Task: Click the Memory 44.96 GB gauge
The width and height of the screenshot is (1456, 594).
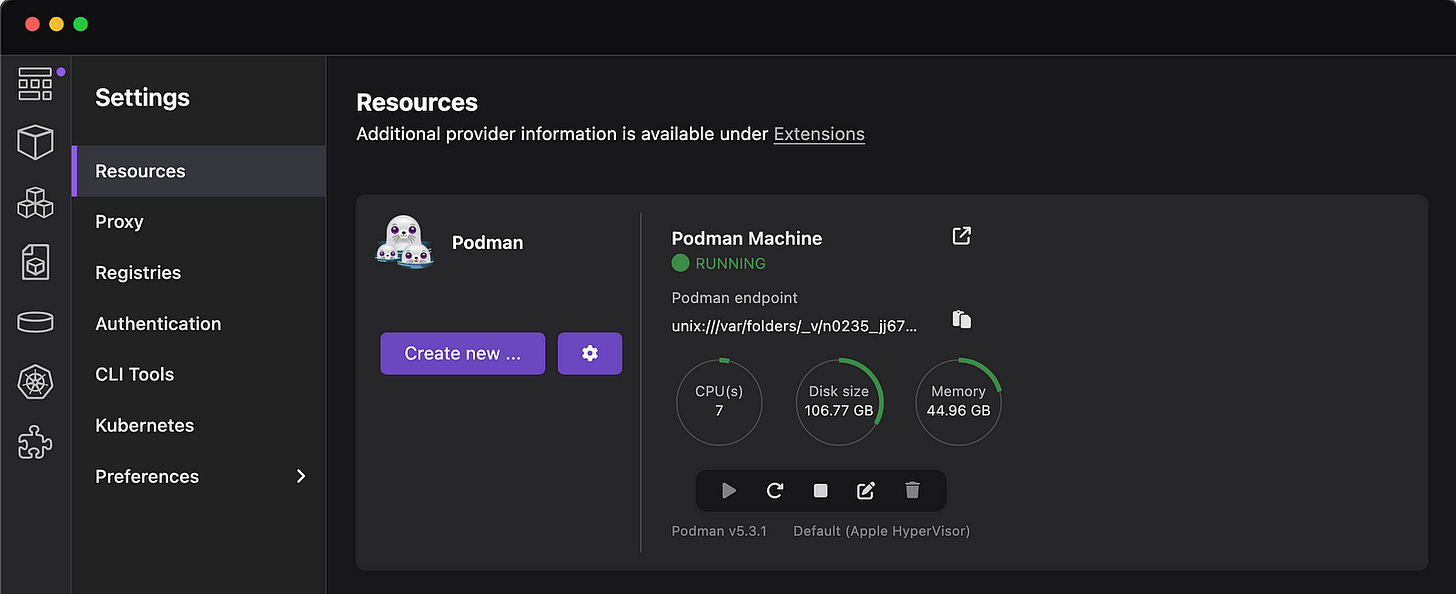Action: (x=959, y=401)
